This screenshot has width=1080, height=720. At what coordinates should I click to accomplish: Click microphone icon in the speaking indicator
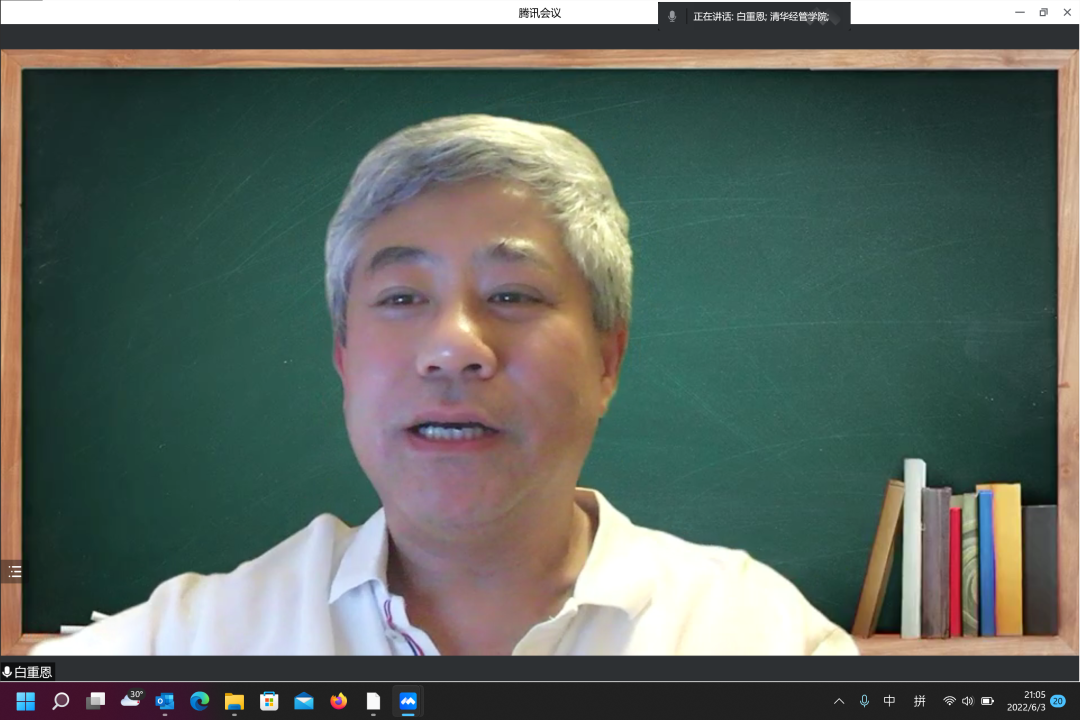click(x=672, y=16)
